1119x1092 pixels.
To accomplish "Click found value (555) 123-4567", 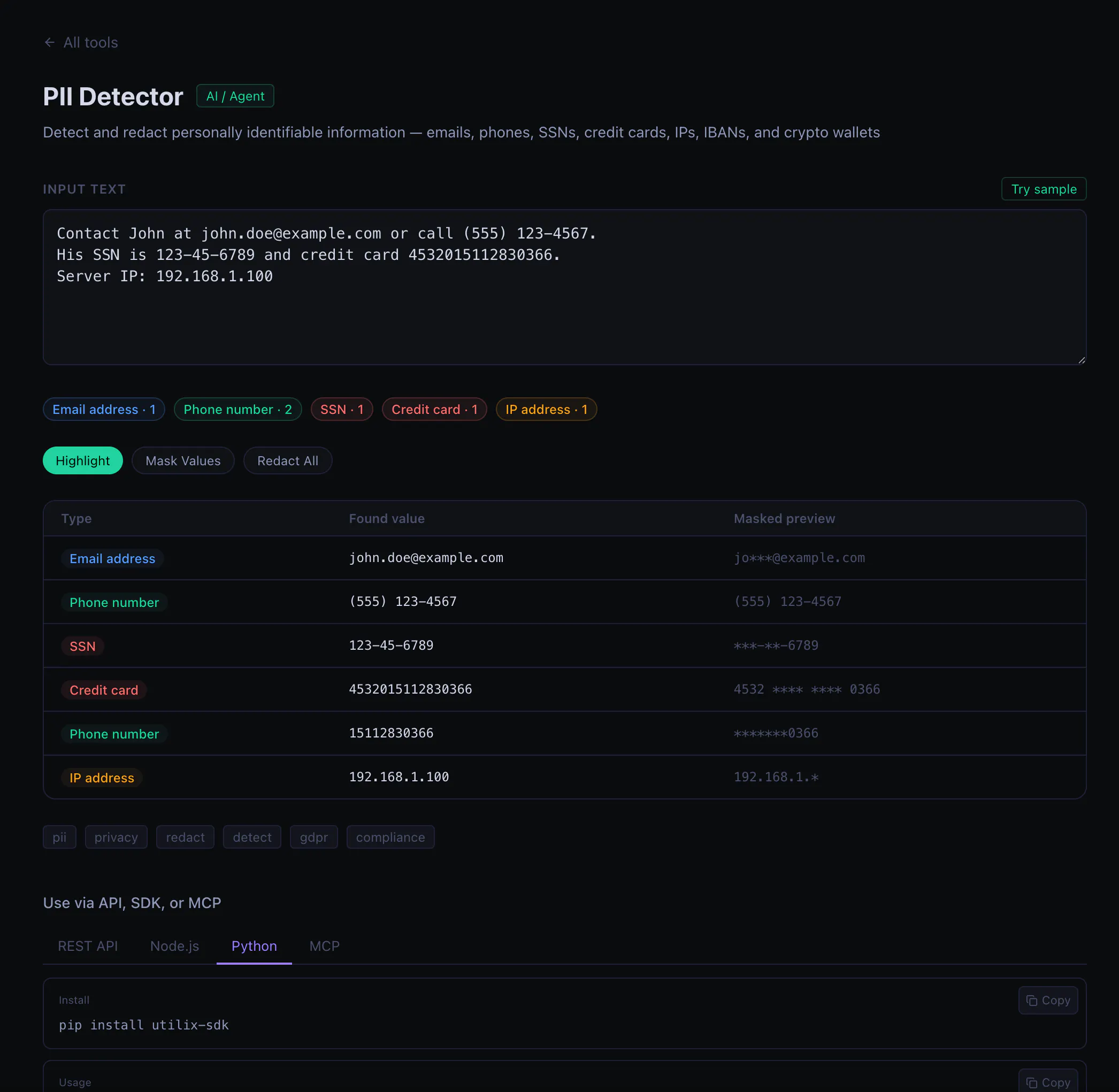I will (x=403, y=601).
